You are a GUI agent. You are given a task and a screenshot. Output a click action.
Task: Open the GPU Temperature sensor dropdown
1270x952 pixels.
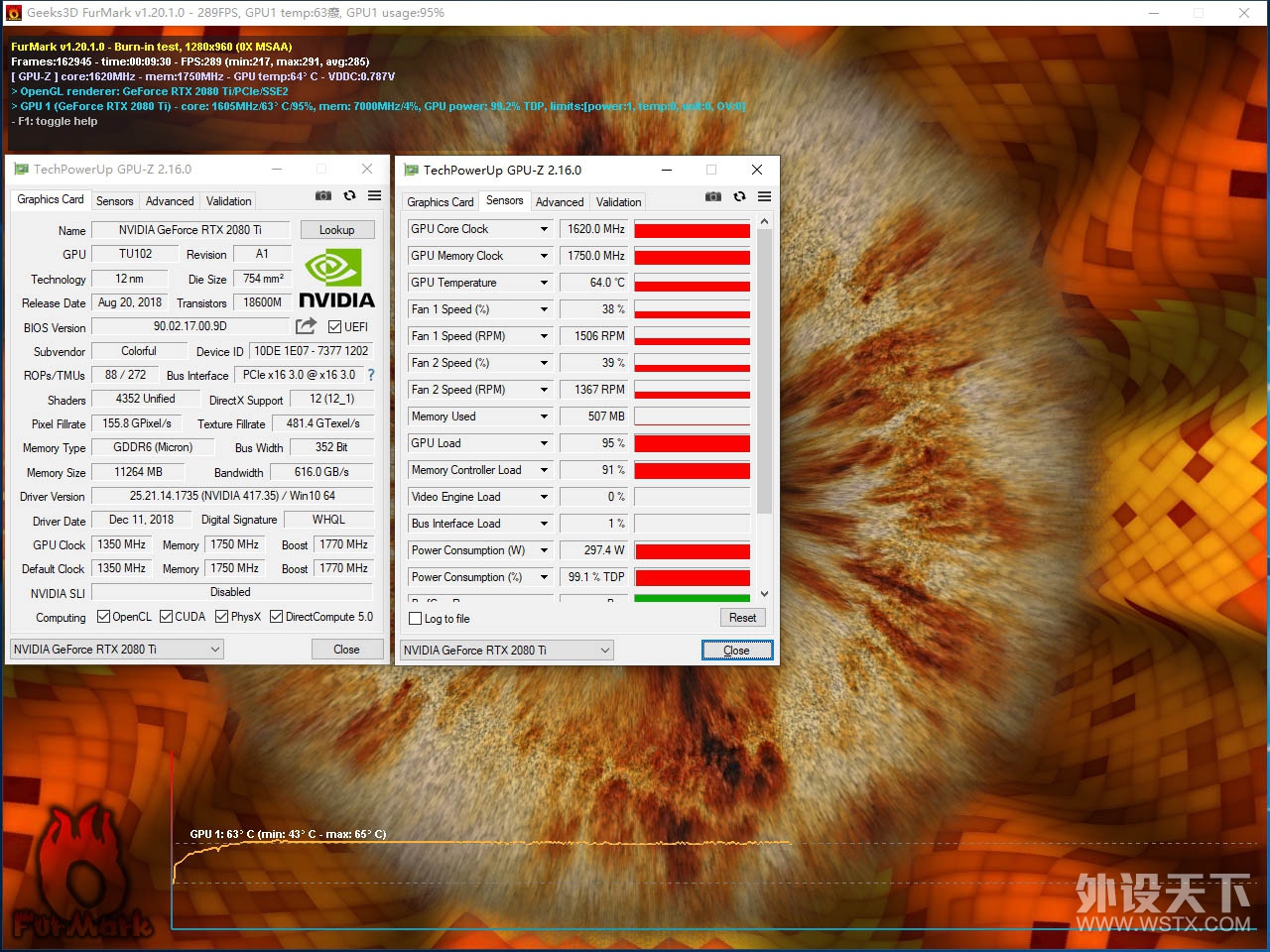544,283
